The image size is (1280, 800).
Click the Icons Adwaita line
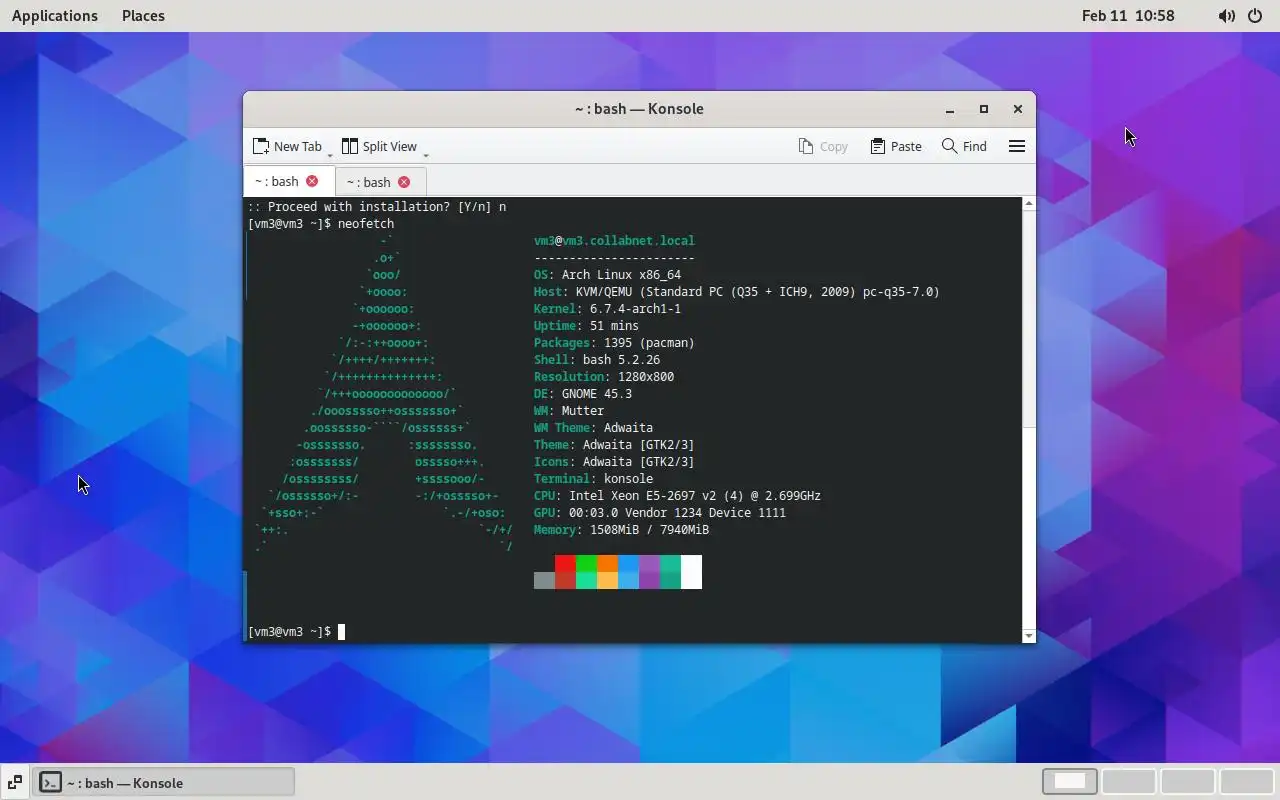pos(614,462)
